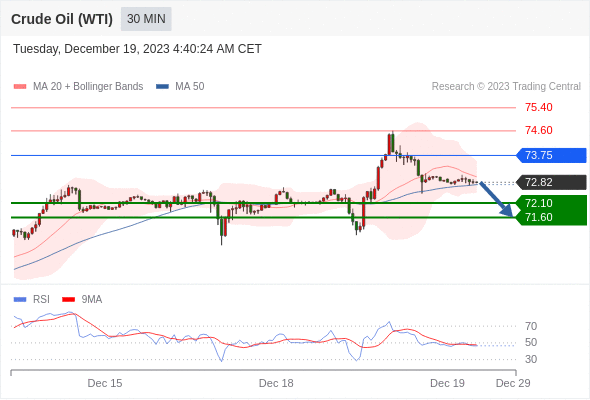Click the red 74.60 resistance label
This screenshot has height=400, width=590.
539,131
